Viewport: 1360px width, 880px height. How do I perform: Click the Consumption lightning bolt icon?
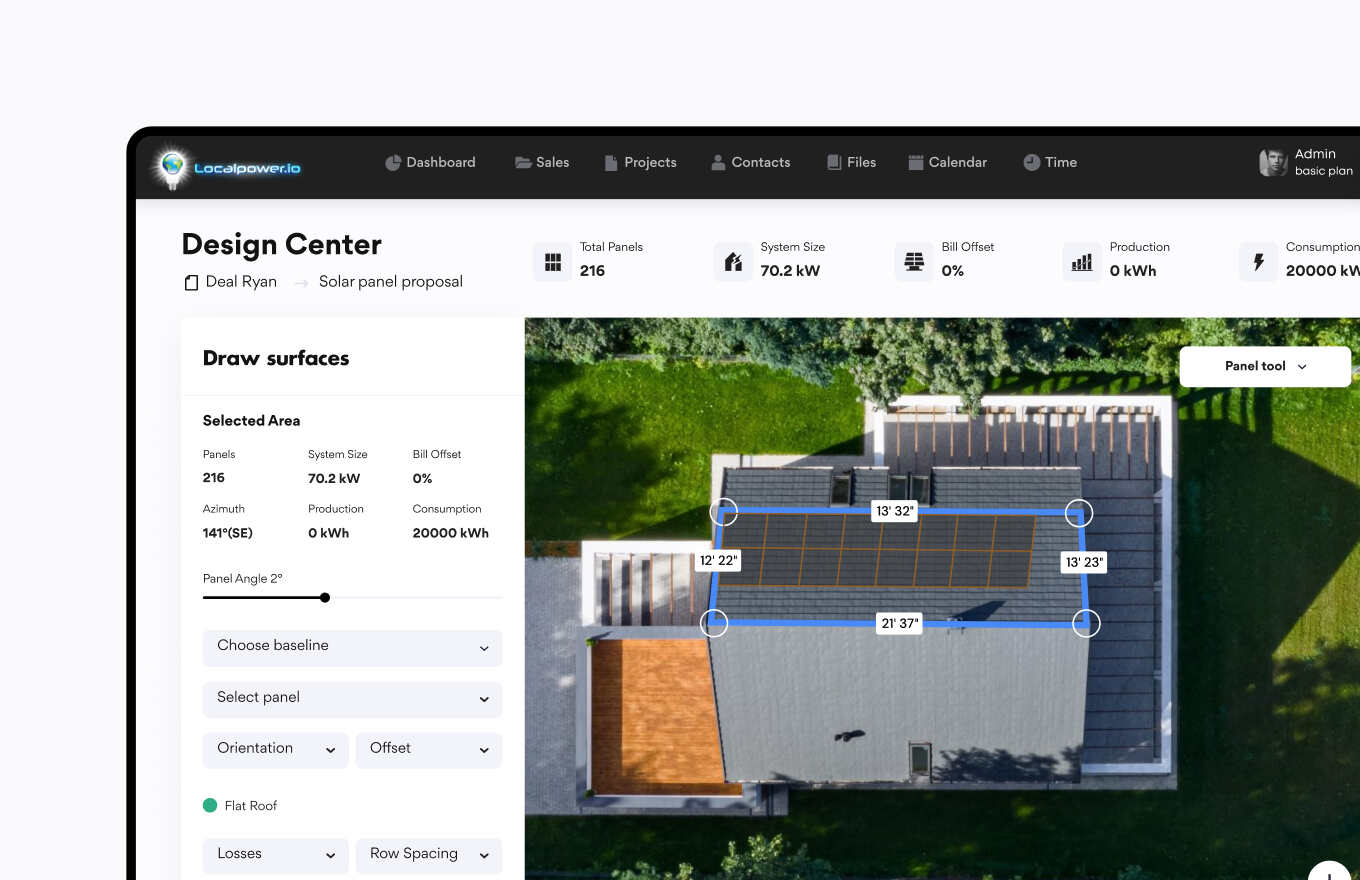(x=1258, y=262)
